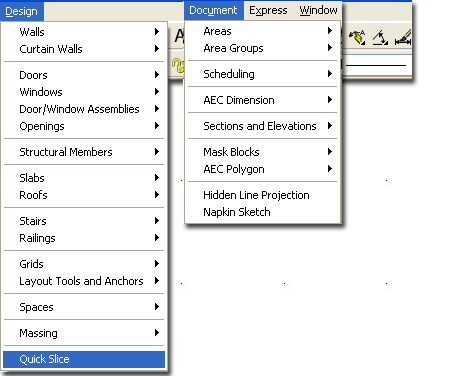Expand the Sections and Elevations submenu arrow
Image resolution: width=450 pixels, height=376 pixels.
[330, 126]
